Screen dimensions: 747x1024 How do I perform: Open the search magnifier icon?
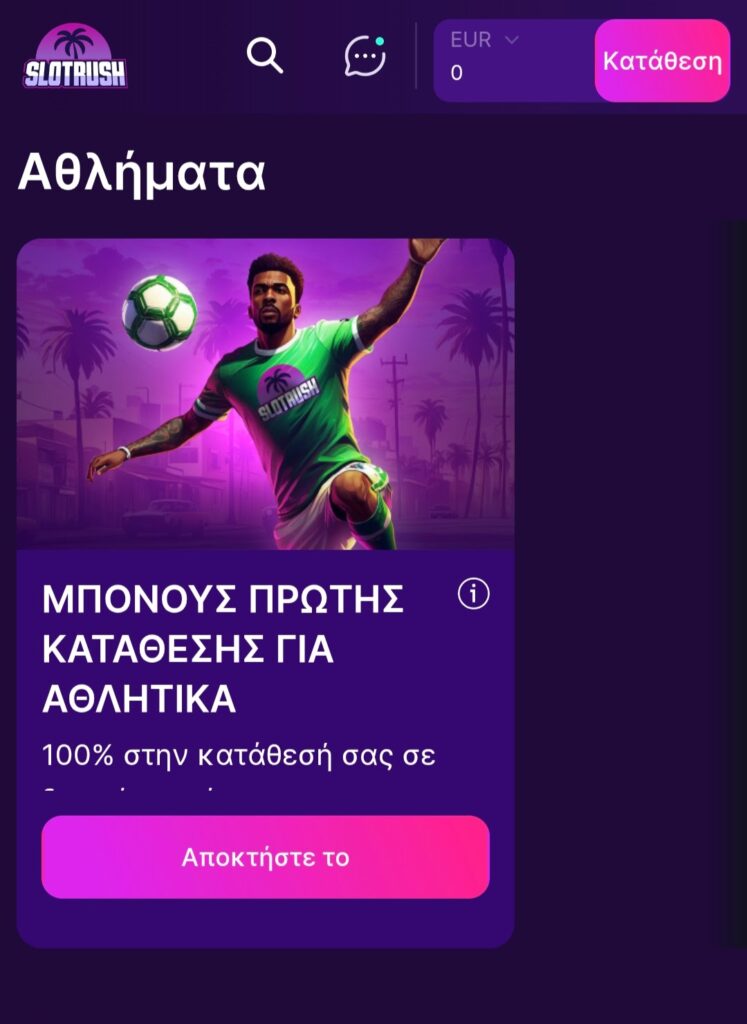coord(264,56)
